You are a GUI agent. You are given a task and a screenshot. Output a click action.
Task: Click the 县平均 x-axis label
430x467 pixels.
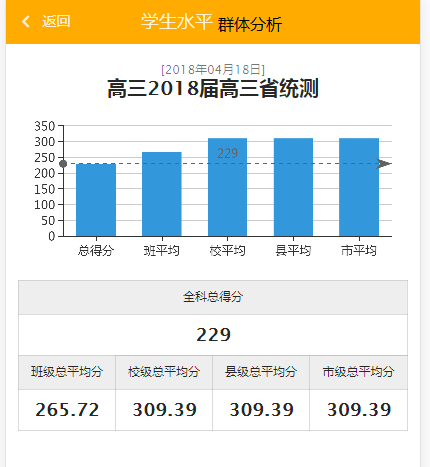pyautogui.click(x=293, y=250)
